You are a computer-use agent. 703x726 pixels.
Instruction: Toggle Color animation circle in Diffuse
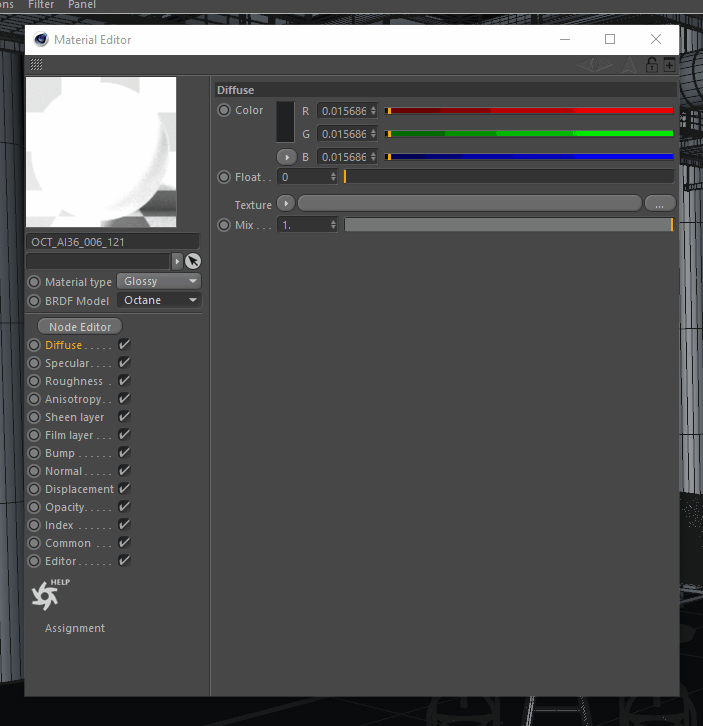[x=224, y=110]
